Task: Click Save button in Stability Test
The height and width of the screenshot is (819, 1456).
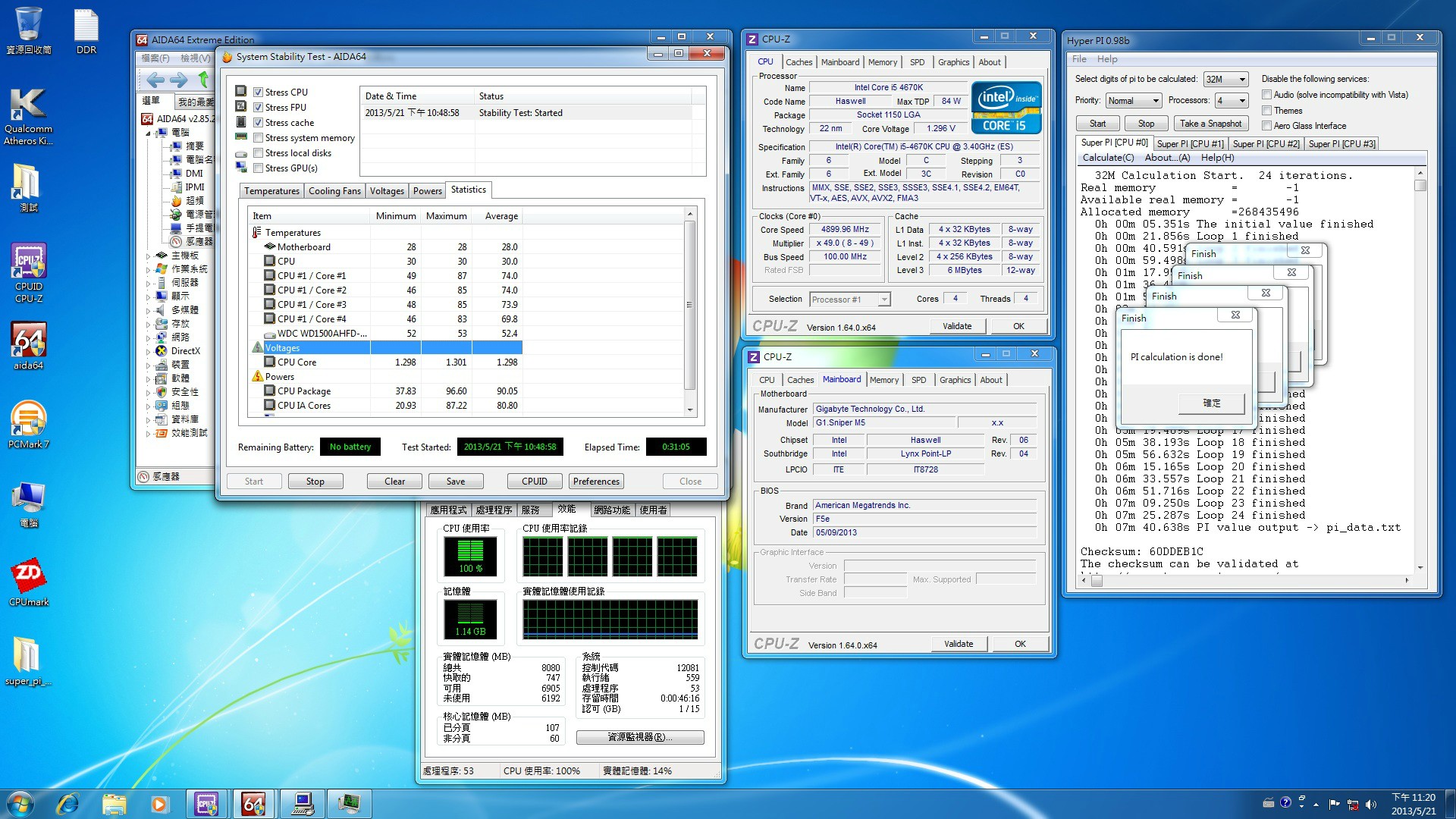Action: click(456, 482)
